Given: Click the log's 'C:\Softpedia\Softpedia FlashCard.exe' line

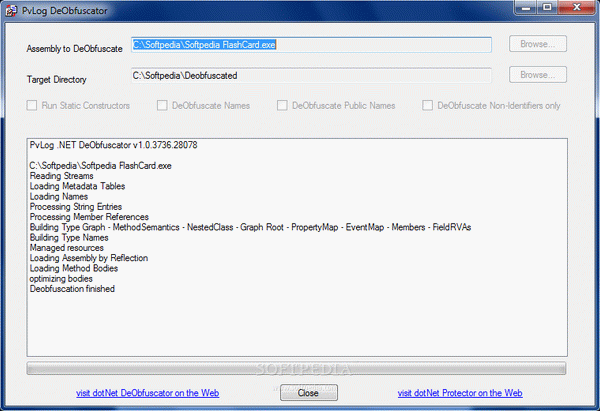Looking at the screenshot, I should (x=101, y=166).
